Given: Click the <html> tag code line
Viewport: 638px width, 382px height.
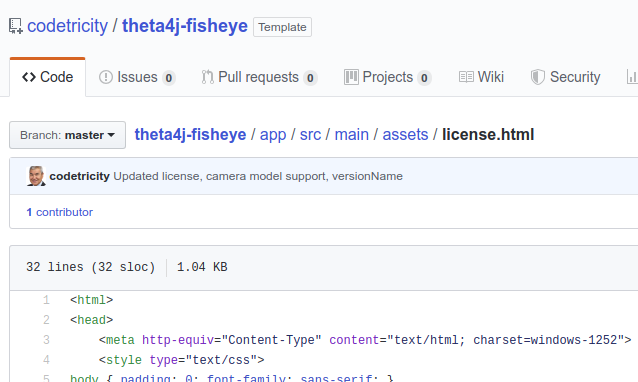Looking at the screenshot, I should click(x=92, y=300).
